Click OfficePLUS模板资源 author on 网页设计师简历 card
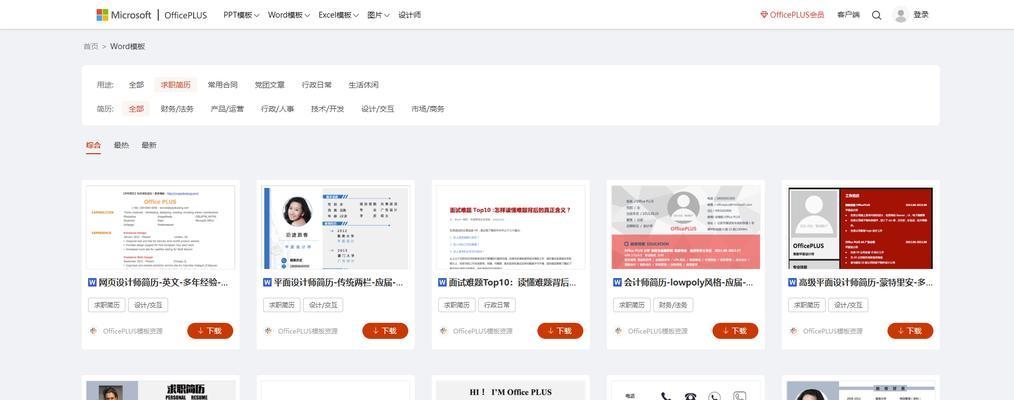This screenshot has width=1014, height=400. tap(133, 331)
